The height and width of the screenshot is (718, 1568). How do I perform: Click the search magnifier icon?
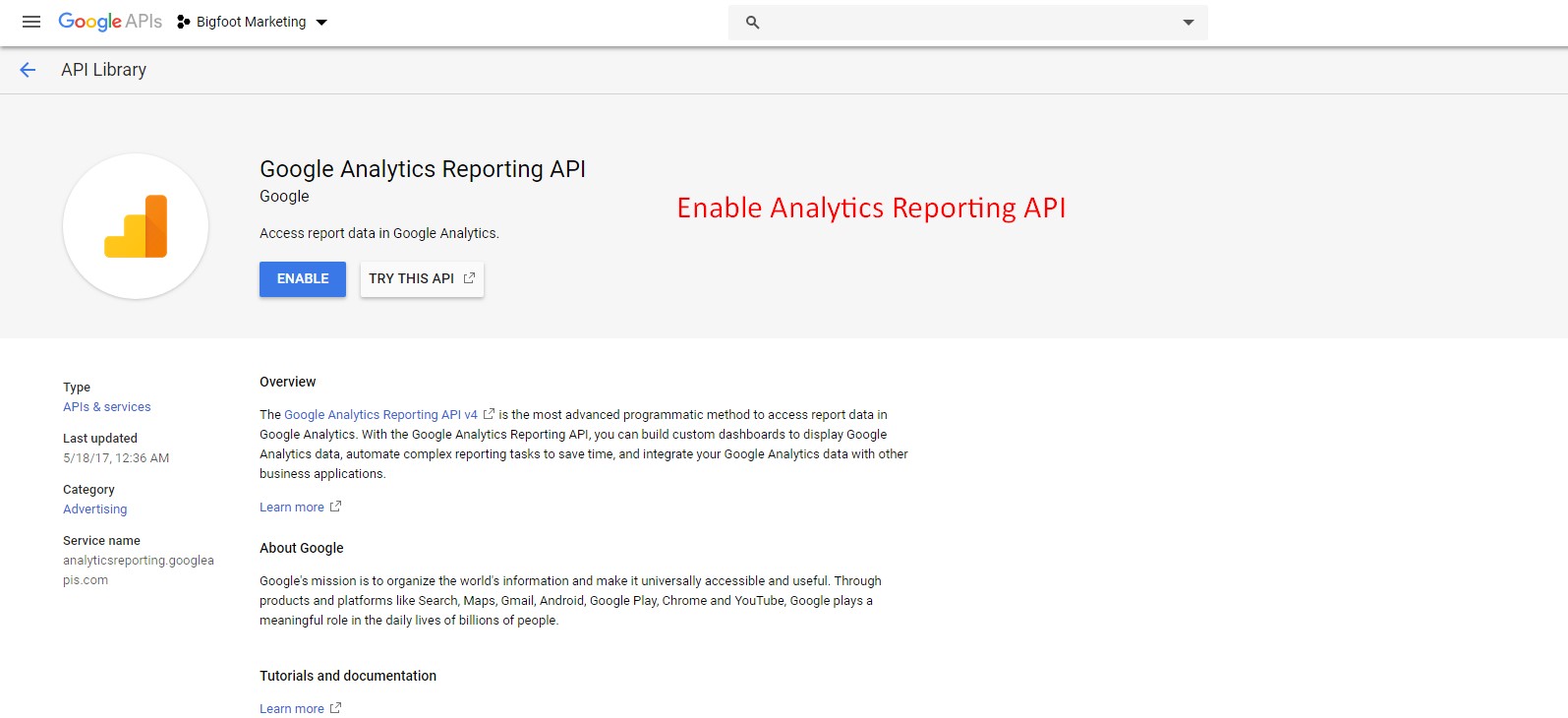point(753,23)
